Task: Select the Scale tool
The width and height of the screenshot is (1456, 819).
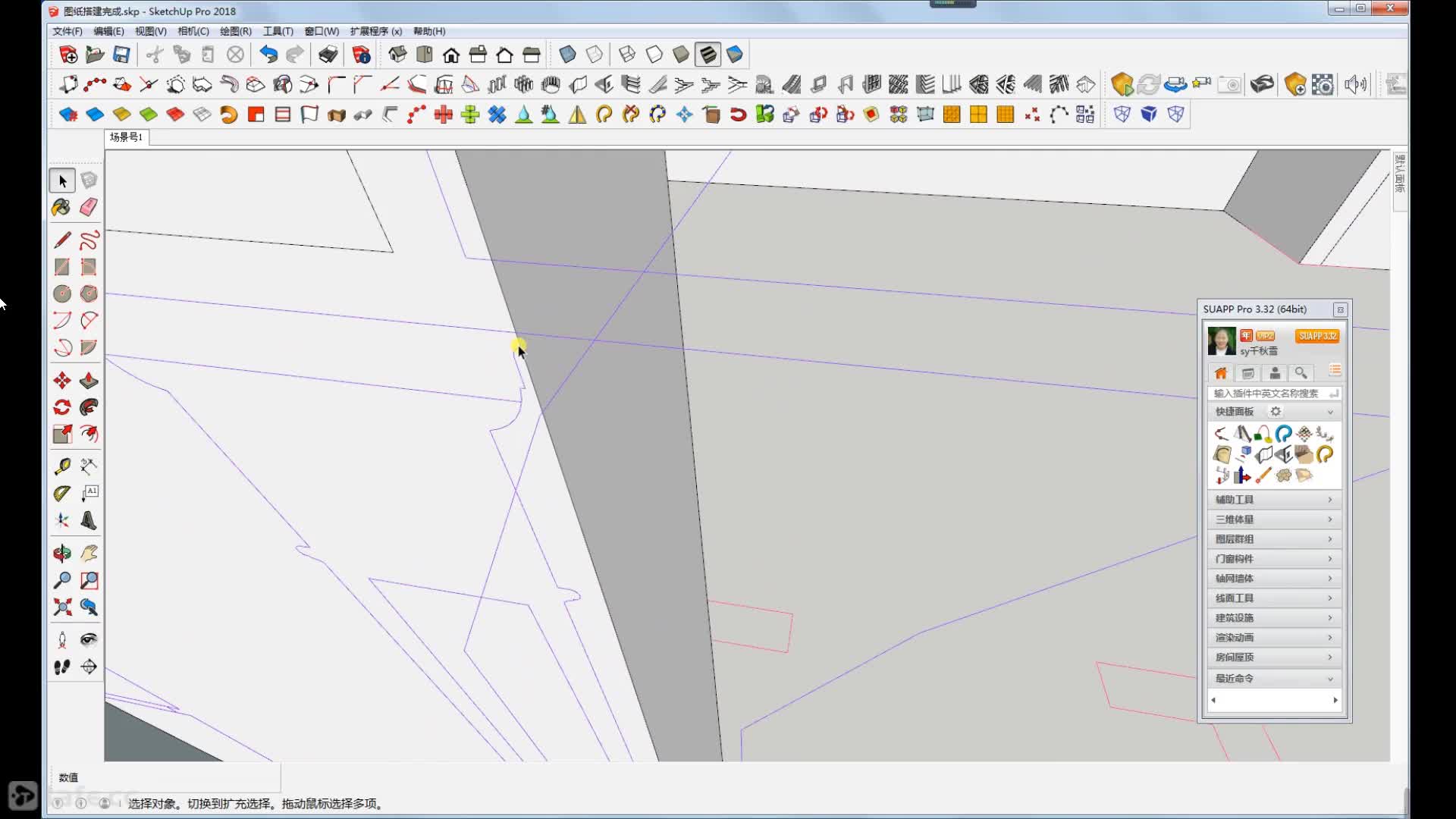Action: click(61, 434)
